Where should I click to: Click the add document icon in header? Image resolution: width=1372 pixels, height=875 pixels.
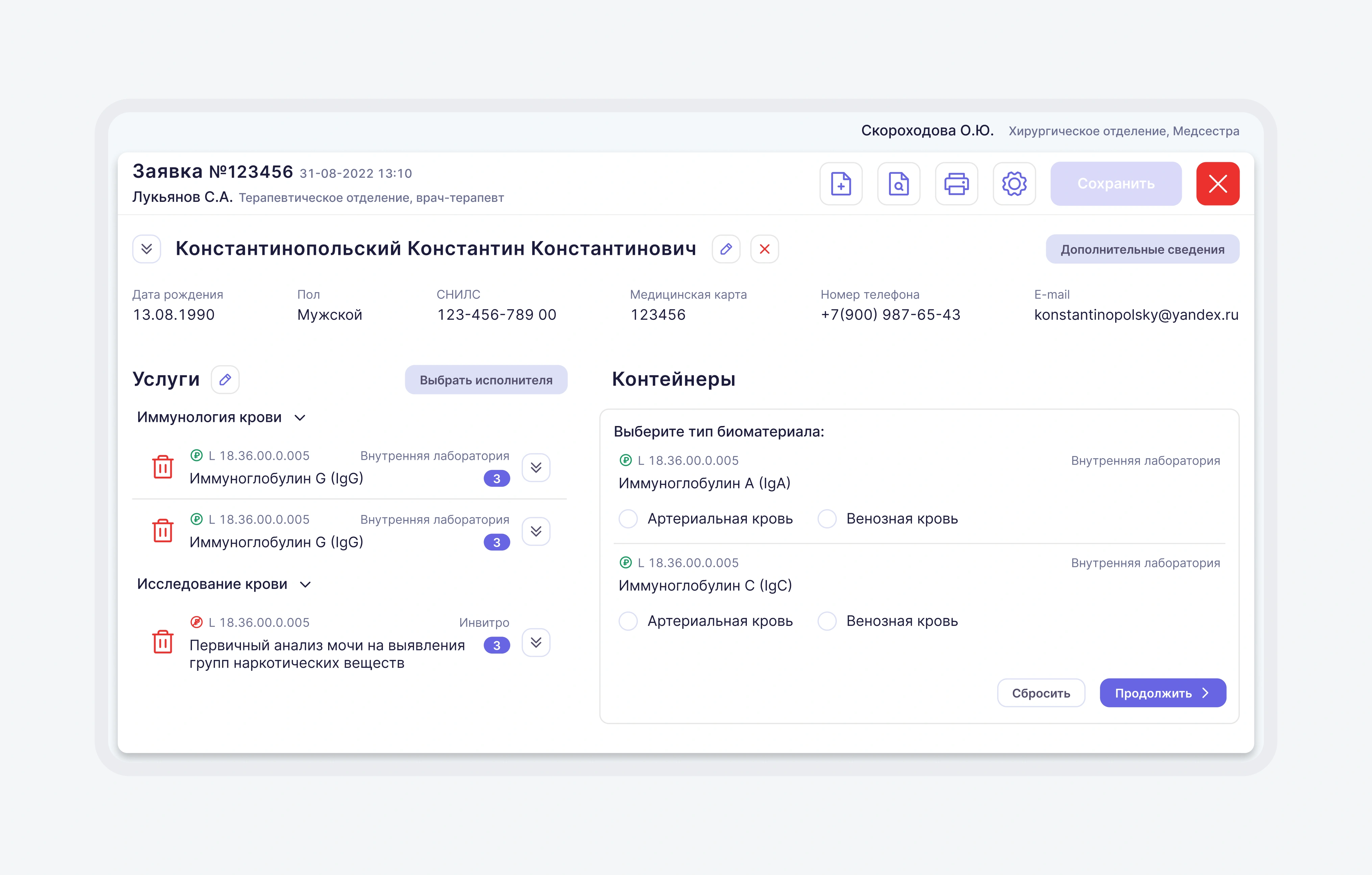tap(840, 184)
